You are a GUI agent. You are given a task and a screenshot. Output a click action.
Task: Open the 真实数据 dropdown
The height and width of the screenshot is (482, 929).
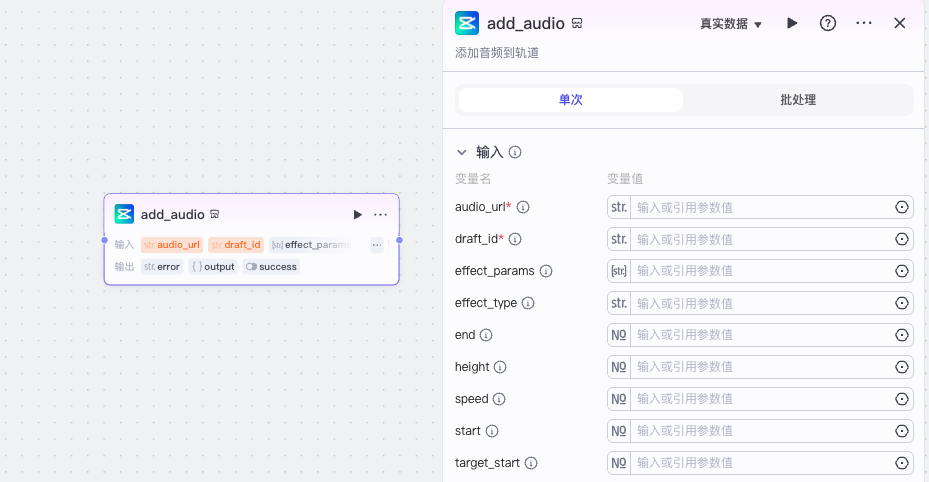(x=731, y=24)
